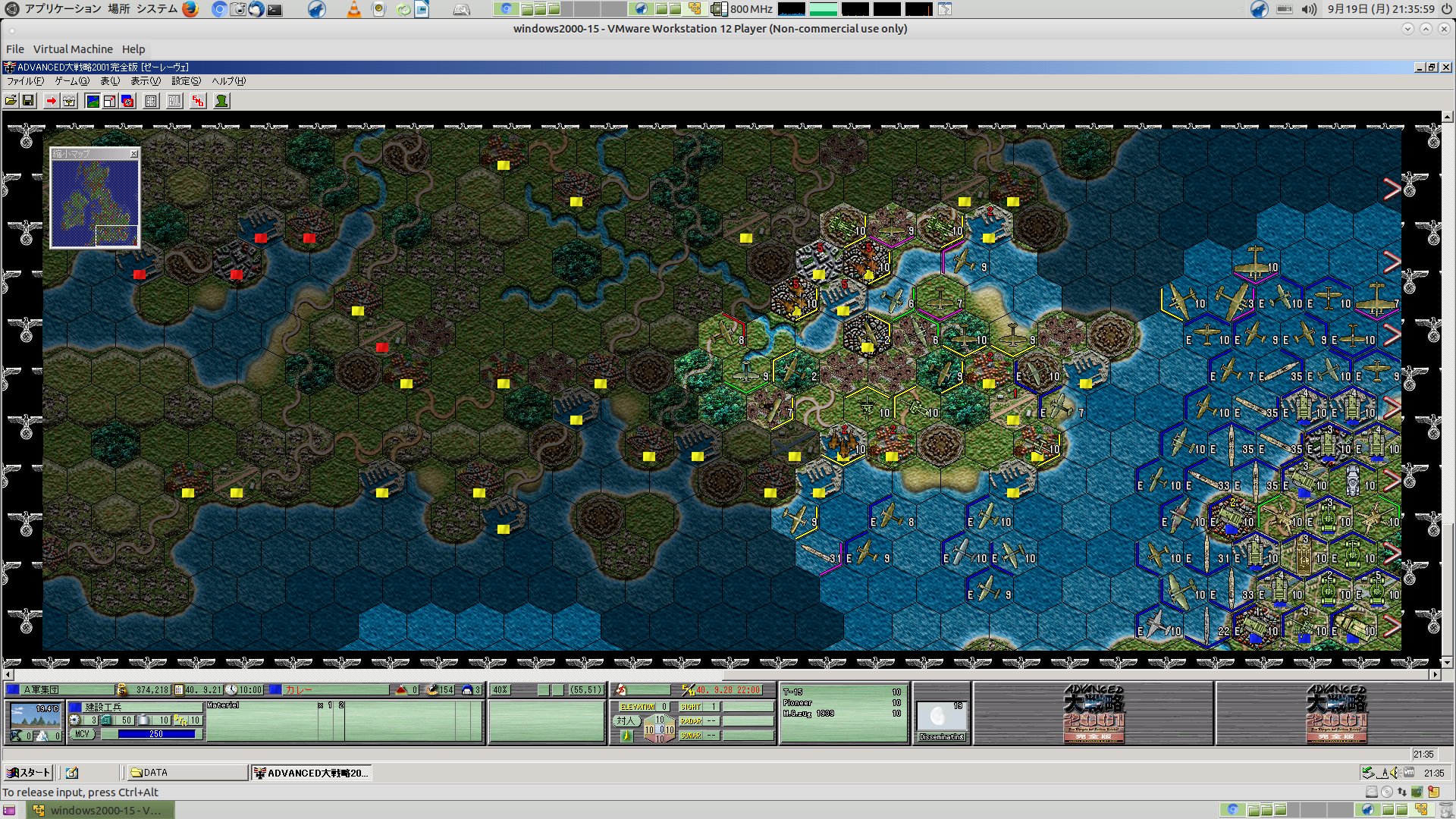
Task: Click the volume speaker icon in panel
Action: click(1309, 9)
